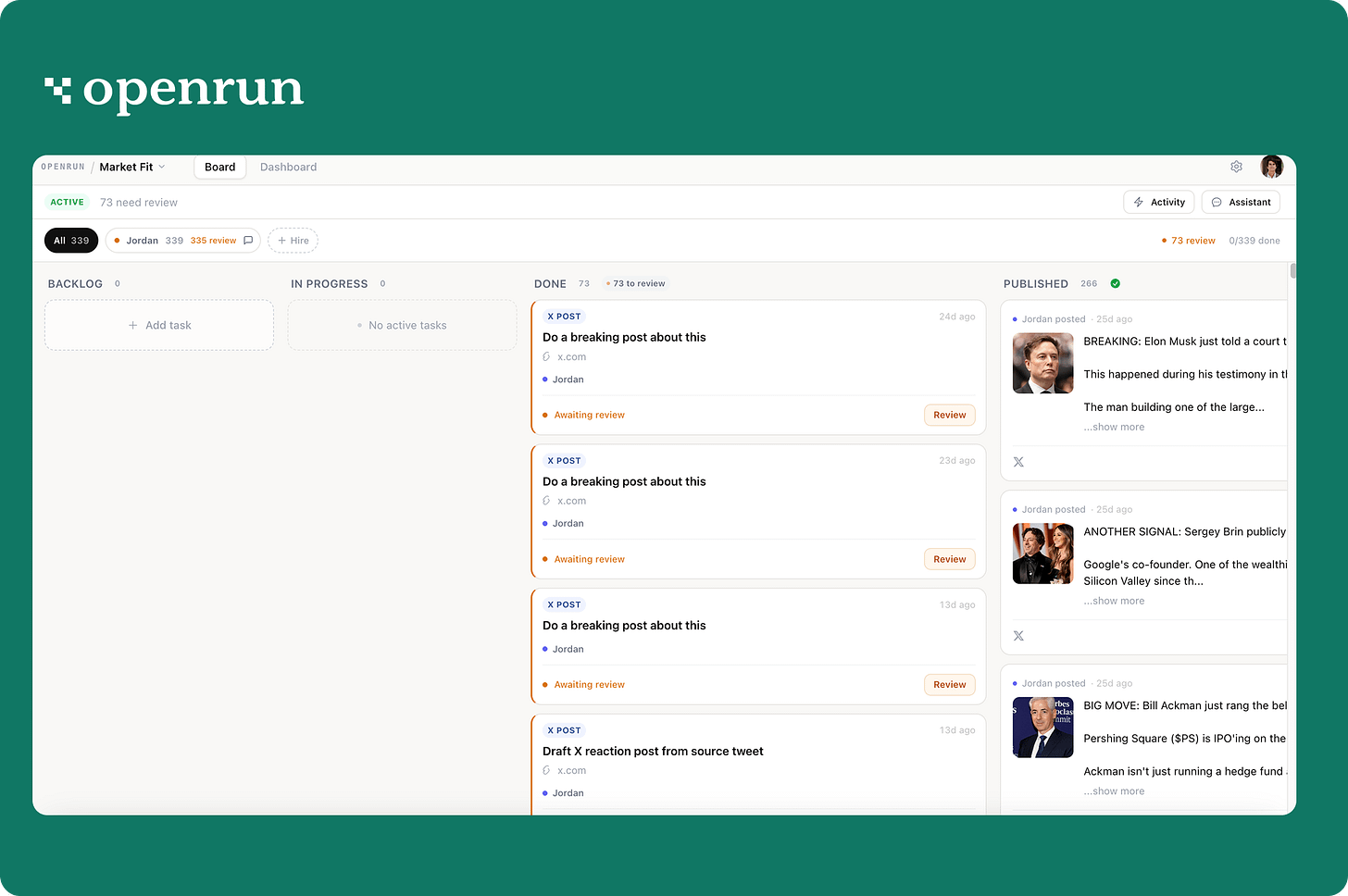Expand show more on Bill Ackman post
The image size is (1348, 896).
(1114, 791)
